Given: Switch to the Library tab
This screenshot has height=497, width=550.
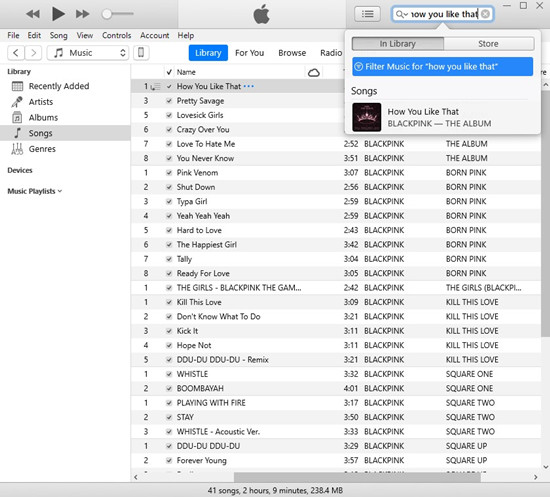Looking at the screenshot, I should click(x=208, y=53).
